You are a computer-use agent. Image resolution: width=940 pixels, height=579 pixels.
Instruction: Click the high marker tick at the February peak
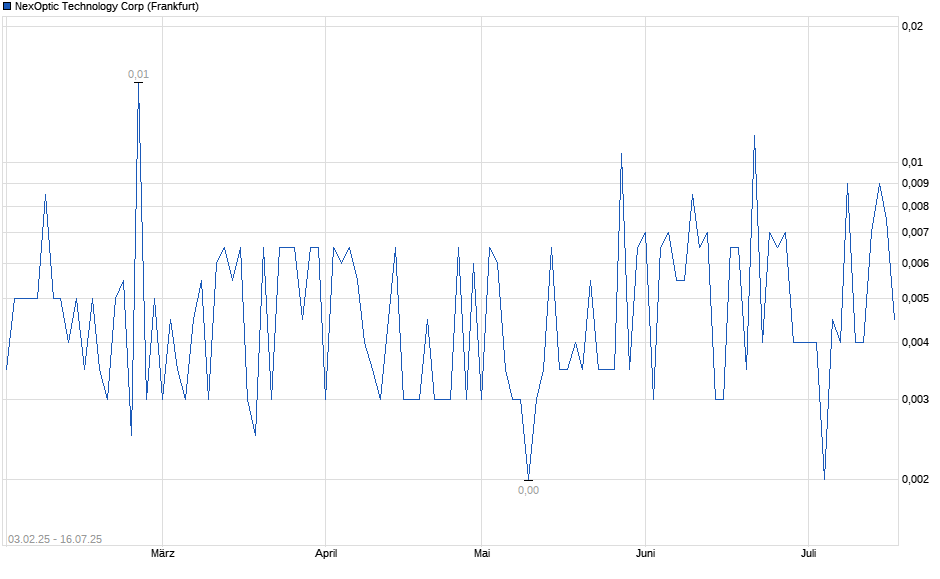138,82
